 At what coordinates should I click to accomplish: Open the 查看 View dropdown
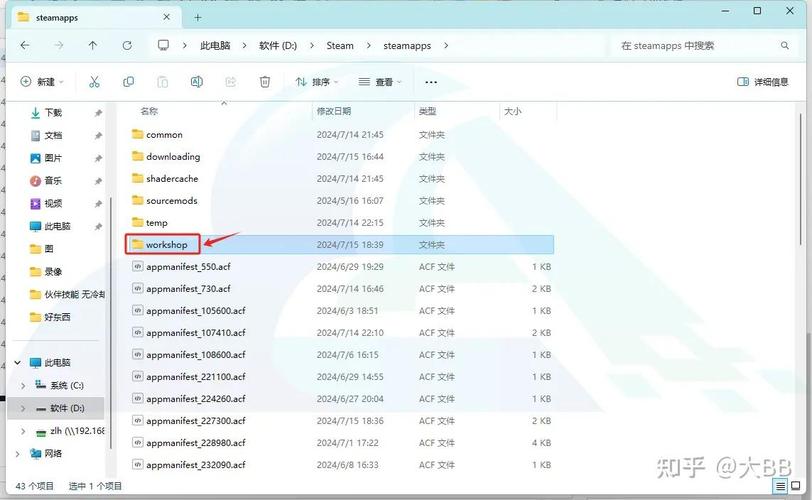380,82
